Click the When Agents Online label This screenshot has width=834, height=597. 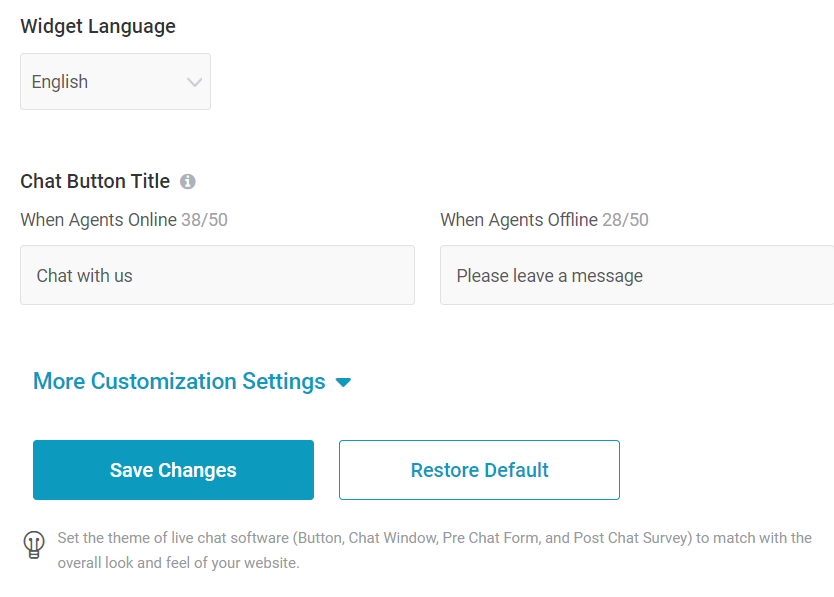click(x=98, y=220)
